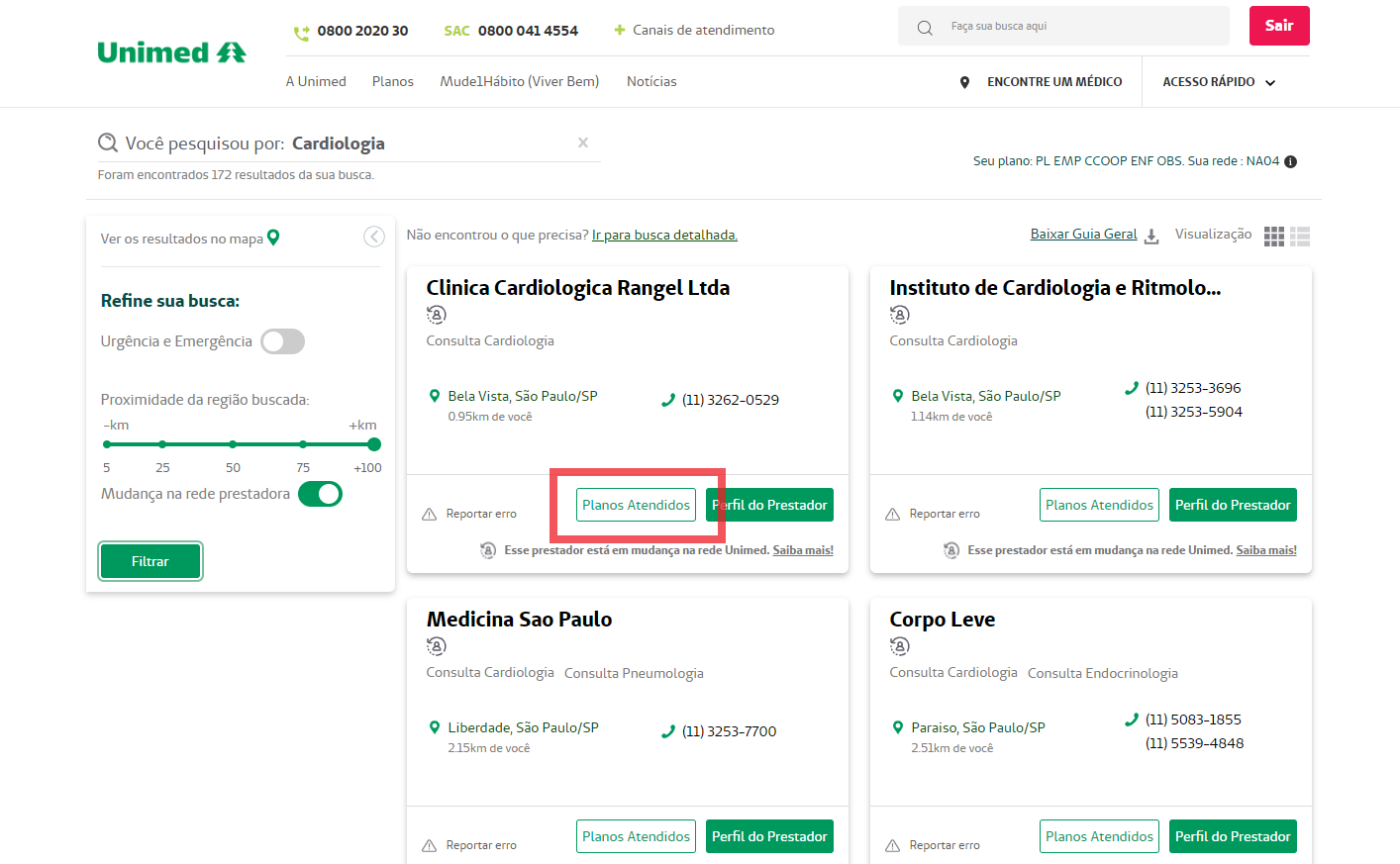Open Planos Atendidos for Instituto de Cardiologia
The width and height of the screenshot is (1400, 864).
pyautogui.click(x=1100, y=505)
